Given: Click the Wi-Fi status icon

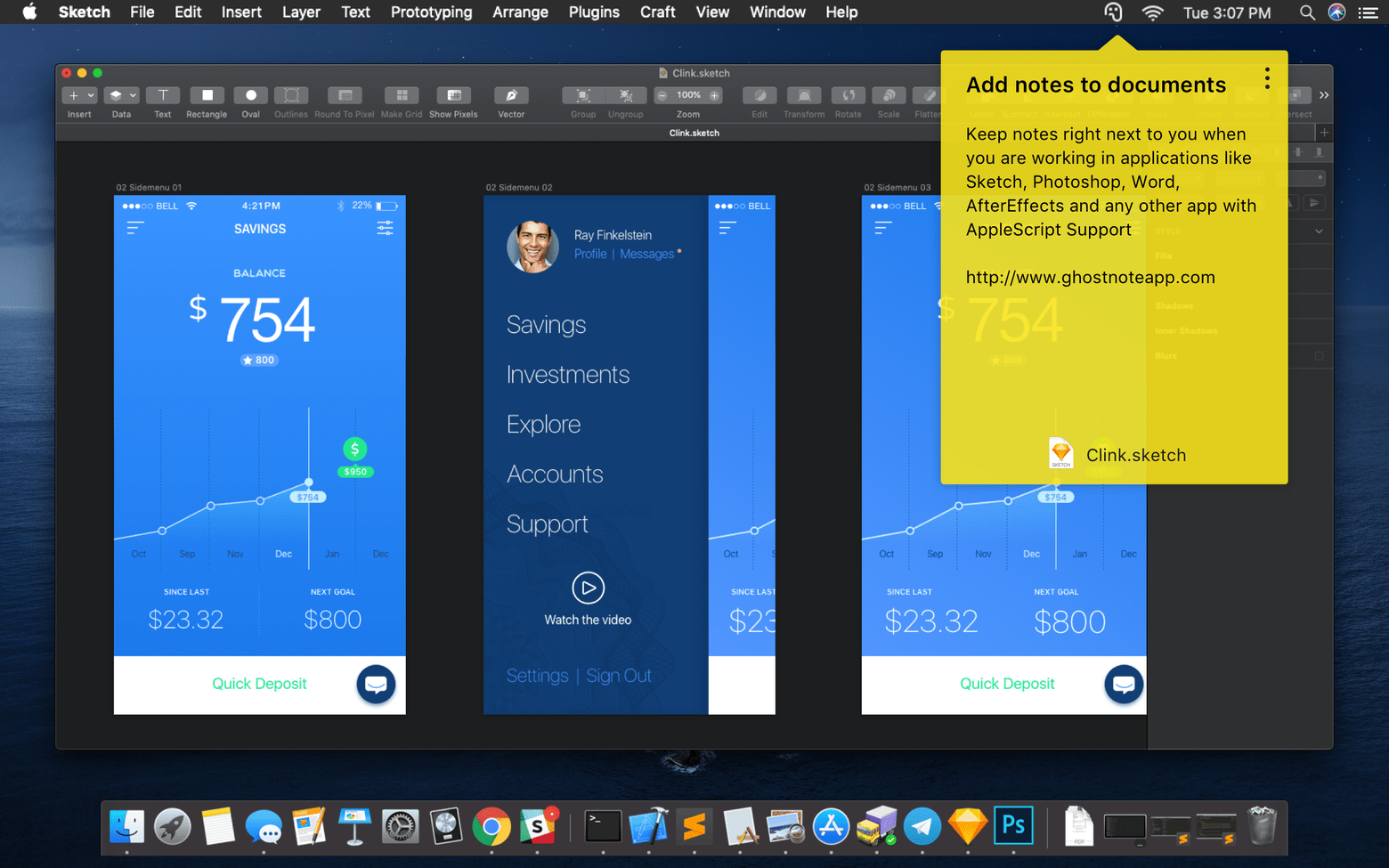Looking at the screenshot, I should point(1153,12).
